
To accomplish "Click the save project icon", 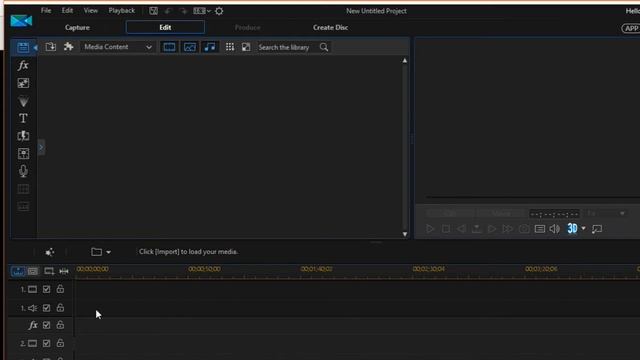I will coord(153,11).
